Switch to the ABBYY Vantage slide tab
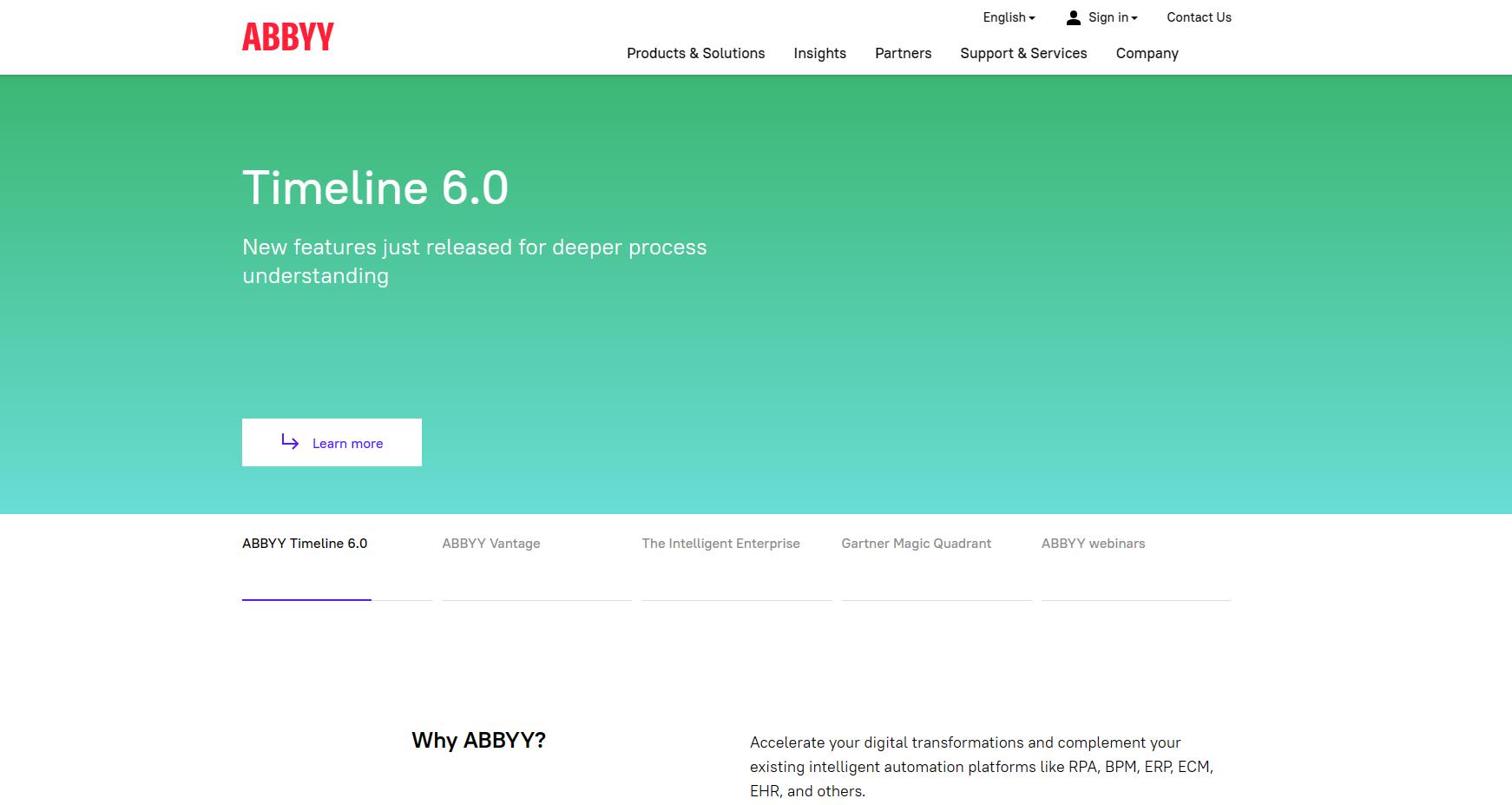1512x805 pixels. 490,544
